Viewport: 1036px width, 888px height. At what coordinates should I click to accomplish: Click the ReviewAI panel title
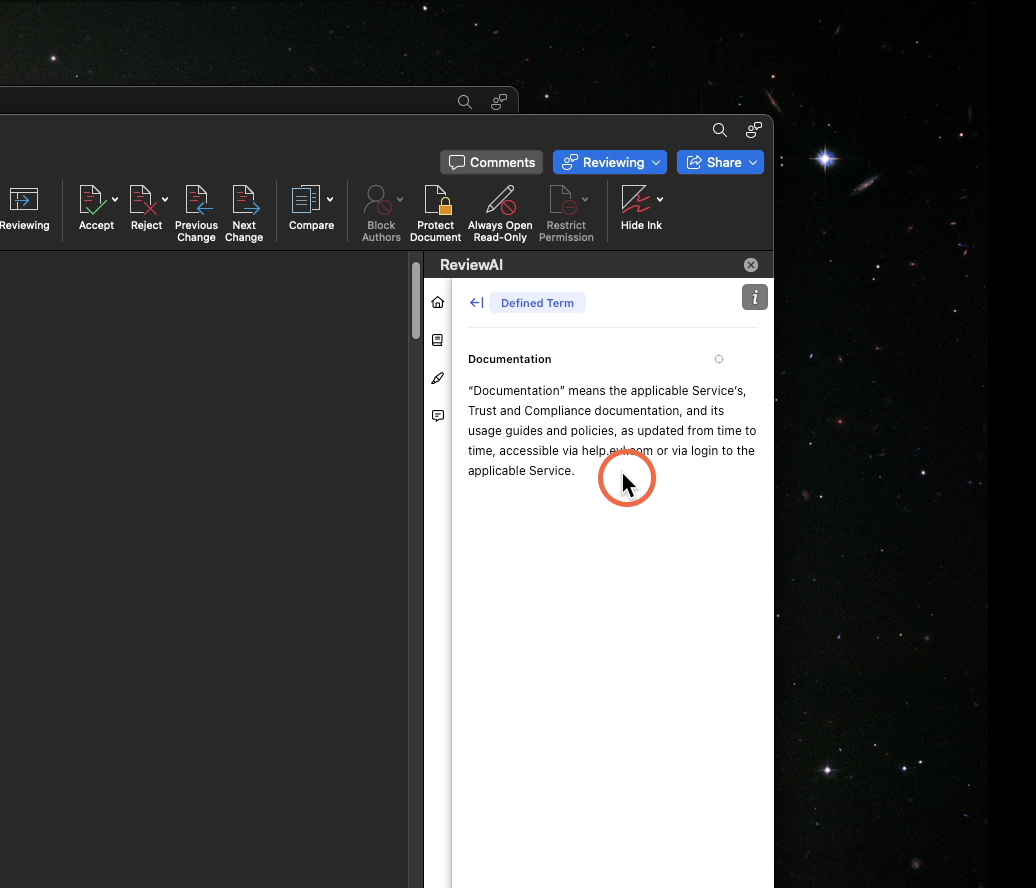coord(472,265)
